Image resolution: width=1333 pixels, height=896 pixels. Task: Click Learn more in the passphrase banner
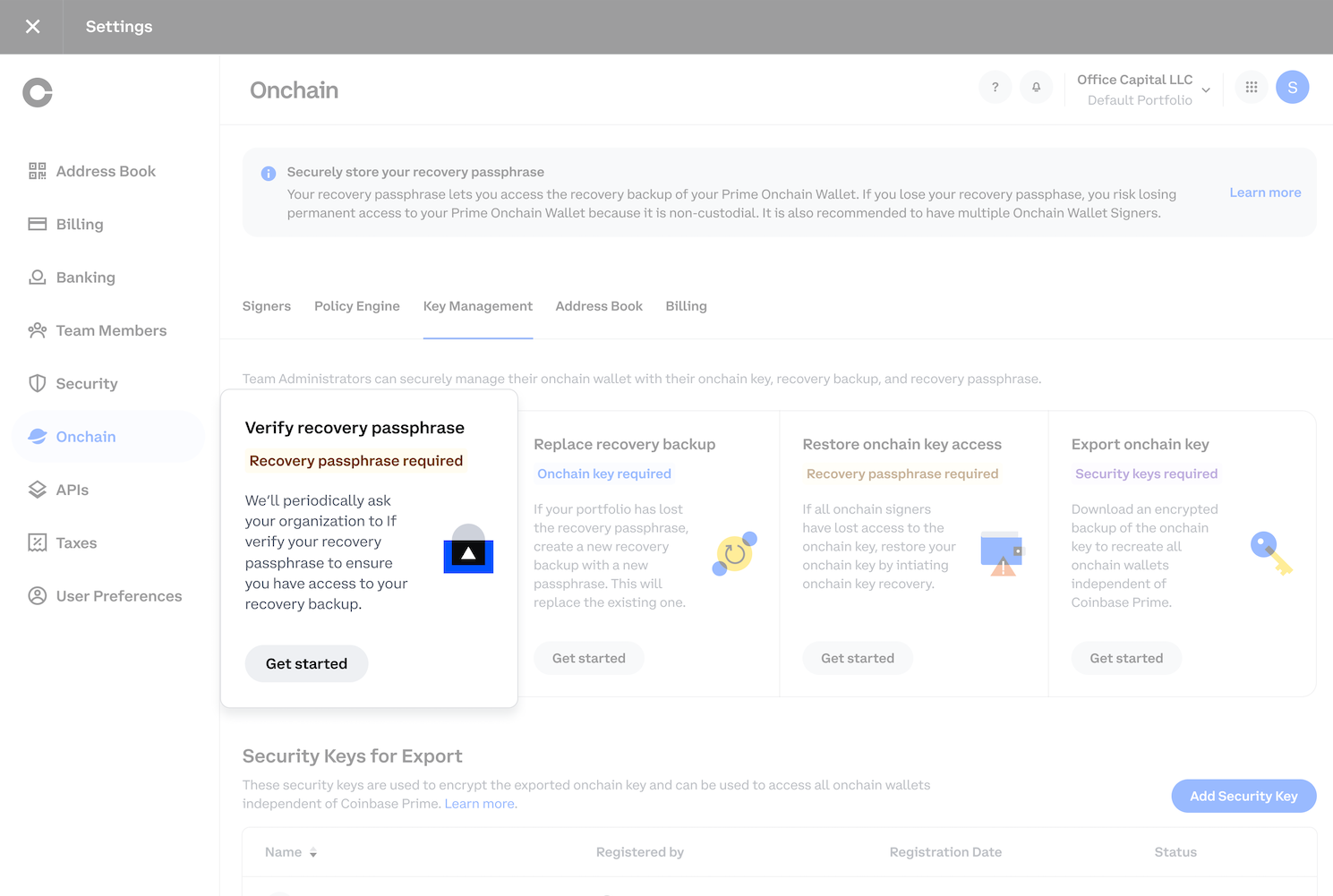[1265, 192]
